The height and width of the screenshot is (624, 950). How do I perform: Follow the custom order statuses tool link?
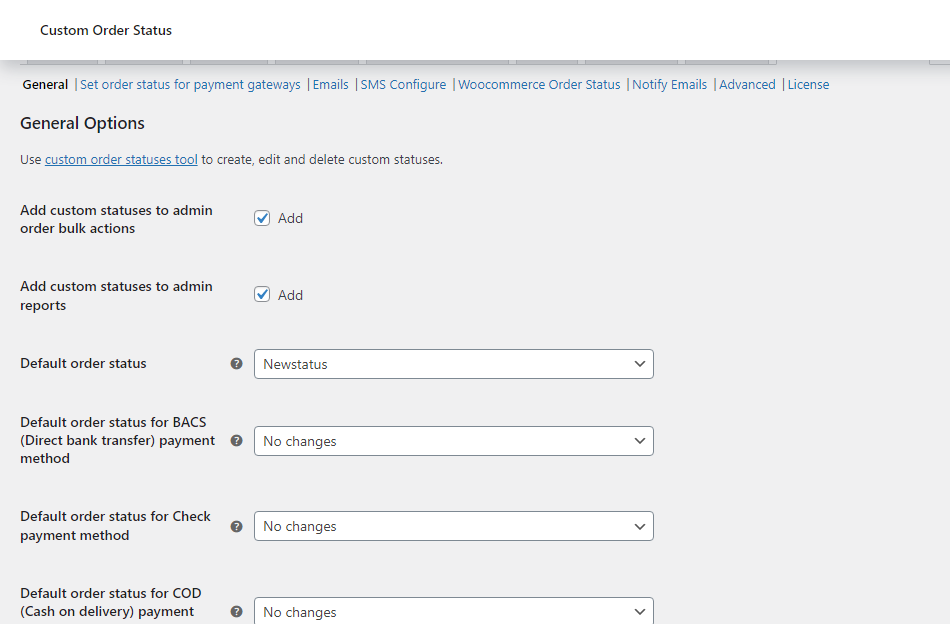tap(121, 160)
